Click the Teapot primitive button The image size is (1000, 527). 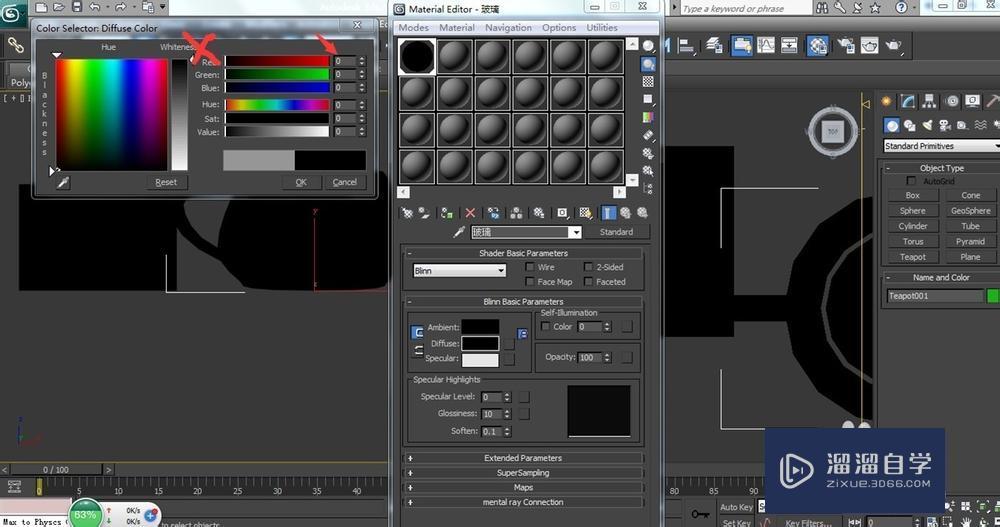[x=912, y=257]
